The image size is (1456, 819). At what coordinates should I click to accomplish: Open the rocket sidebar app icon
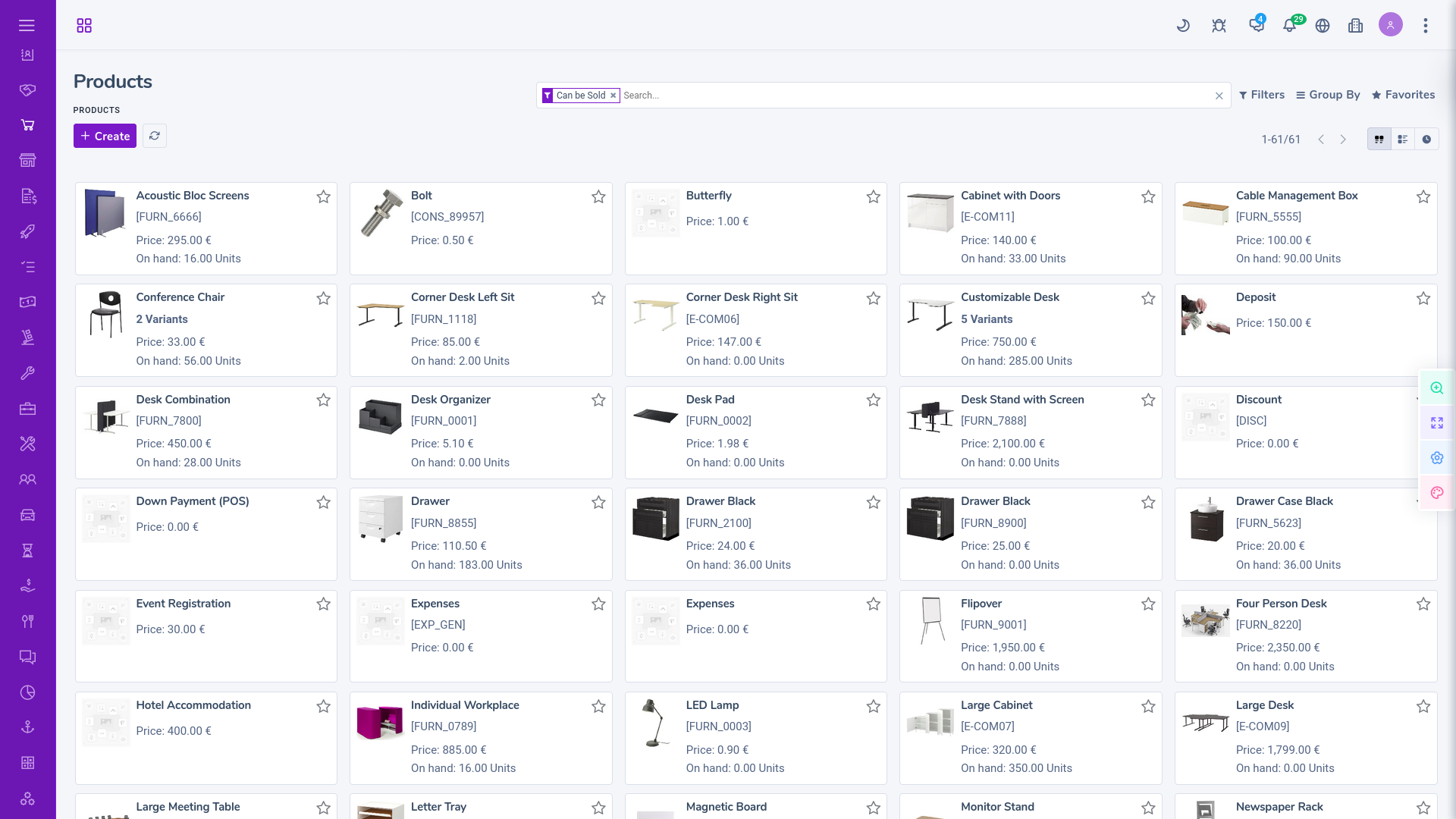click(27, 231)
